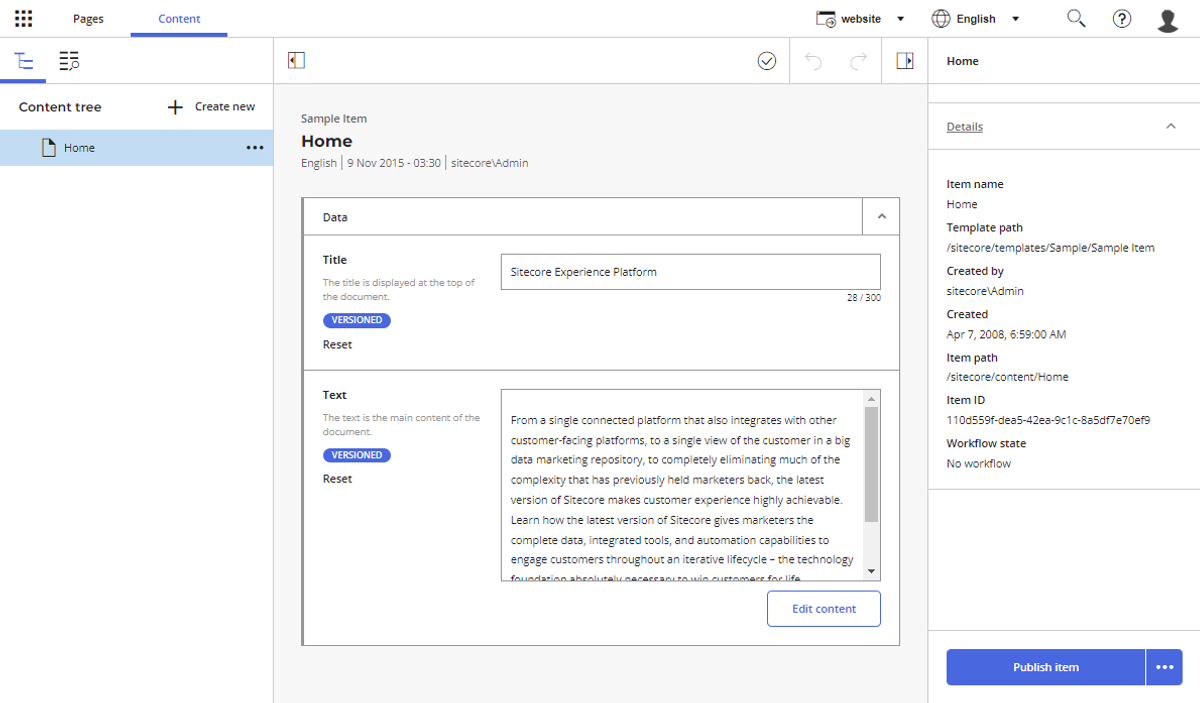The width and height of the screenshot is (1200, 703).
Task: Click the Publish item button
Action: click(x=1046, y=667)
